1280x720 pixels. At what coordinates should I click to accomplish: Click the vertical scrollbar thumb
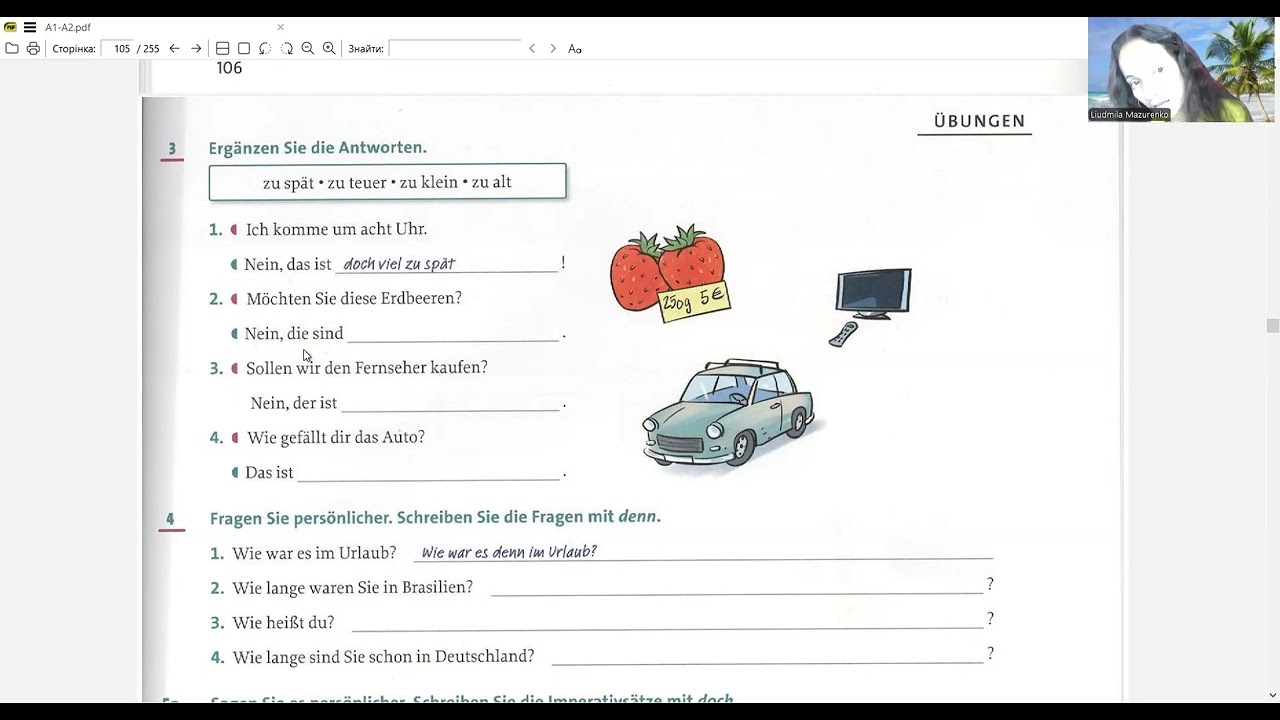click(1272, 326)
